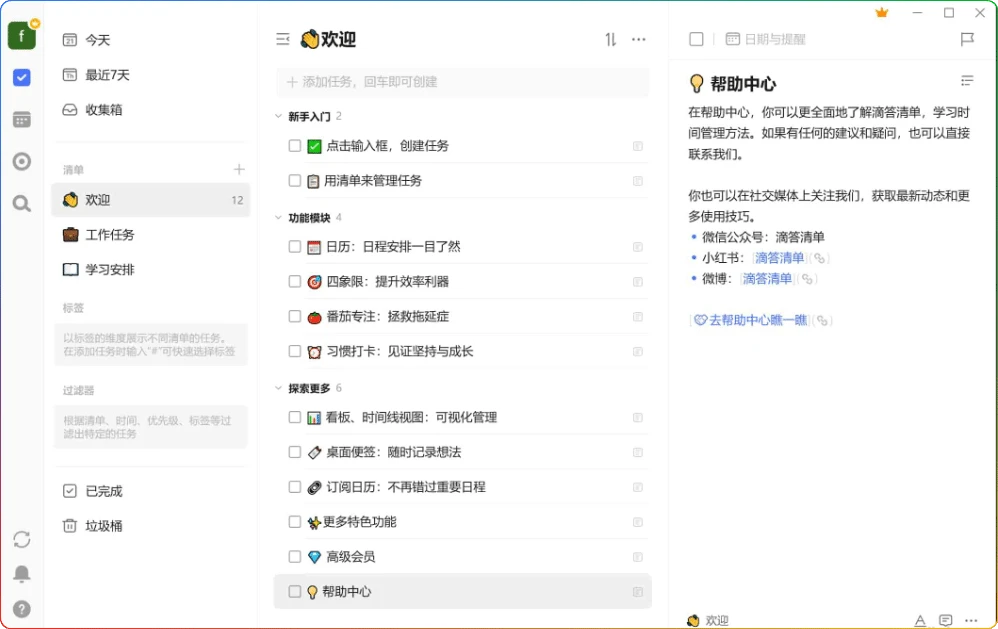Open the comment icon in detail footer

click(x=945, y=621)
